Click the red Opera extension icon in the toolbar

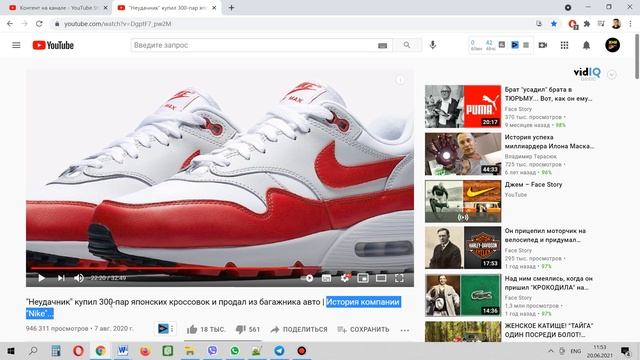pyautogui.click(x=573, y=24)
